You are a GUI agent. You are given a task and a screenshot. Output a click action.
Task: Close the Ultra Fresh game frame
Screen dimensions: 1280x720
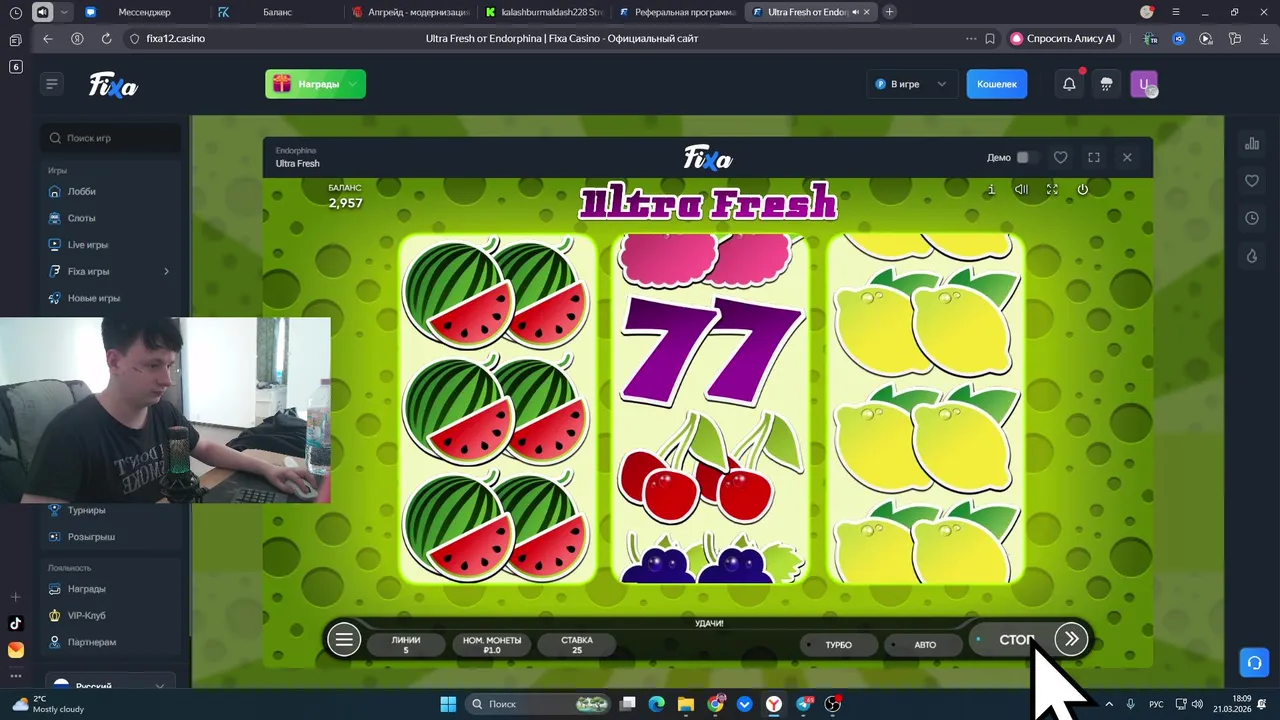(1127, 157)
